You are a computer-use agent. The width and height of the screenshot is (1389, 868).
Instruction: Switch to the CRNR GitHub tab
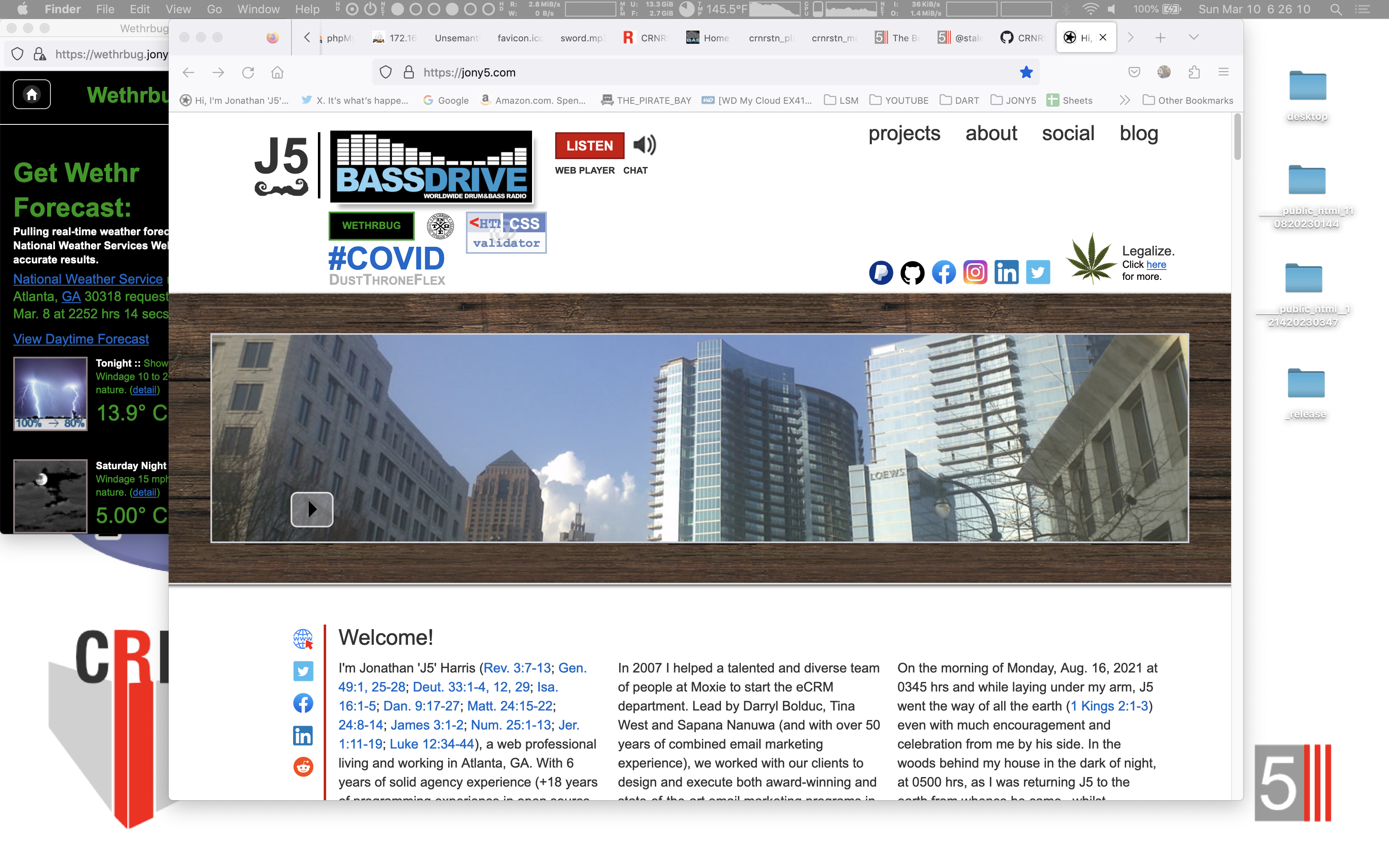pos(1022,38)
